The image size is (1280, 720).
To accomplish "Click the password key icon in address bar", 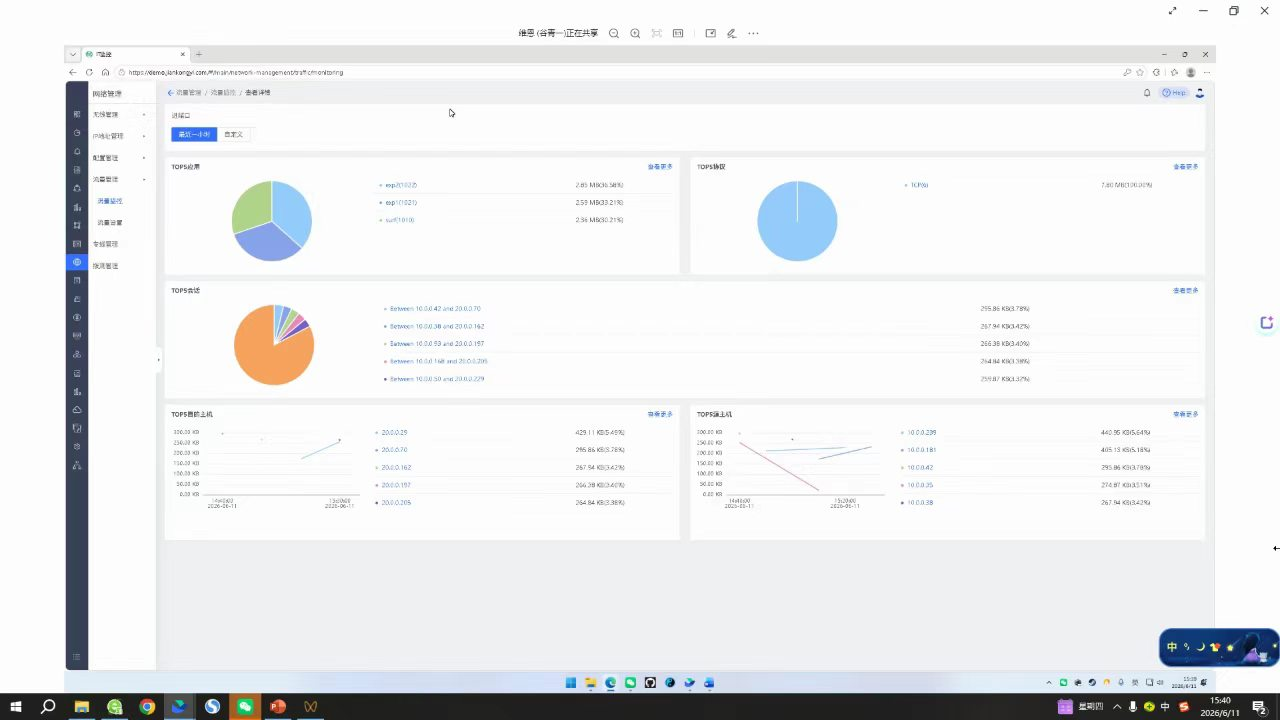I will 1127,72.
